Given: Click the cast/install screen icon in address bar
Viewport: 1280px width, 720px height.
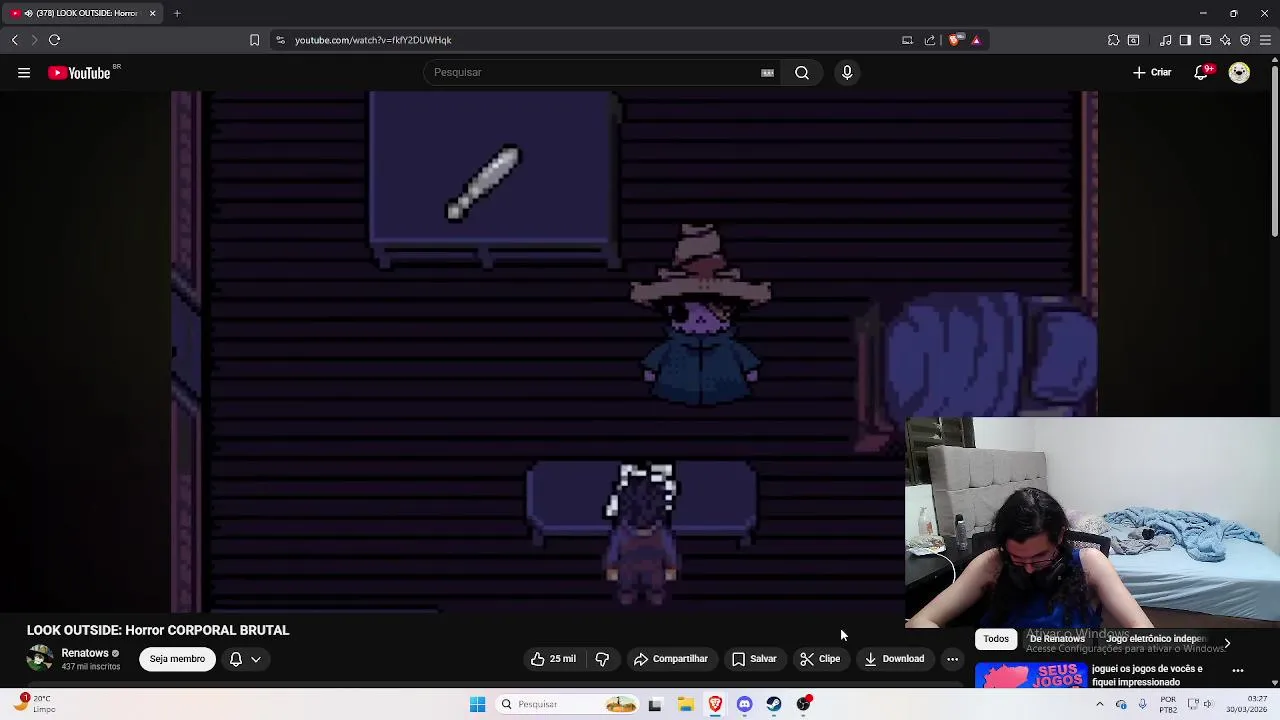Looking at the screenshot, I should [x=907, y=40].
